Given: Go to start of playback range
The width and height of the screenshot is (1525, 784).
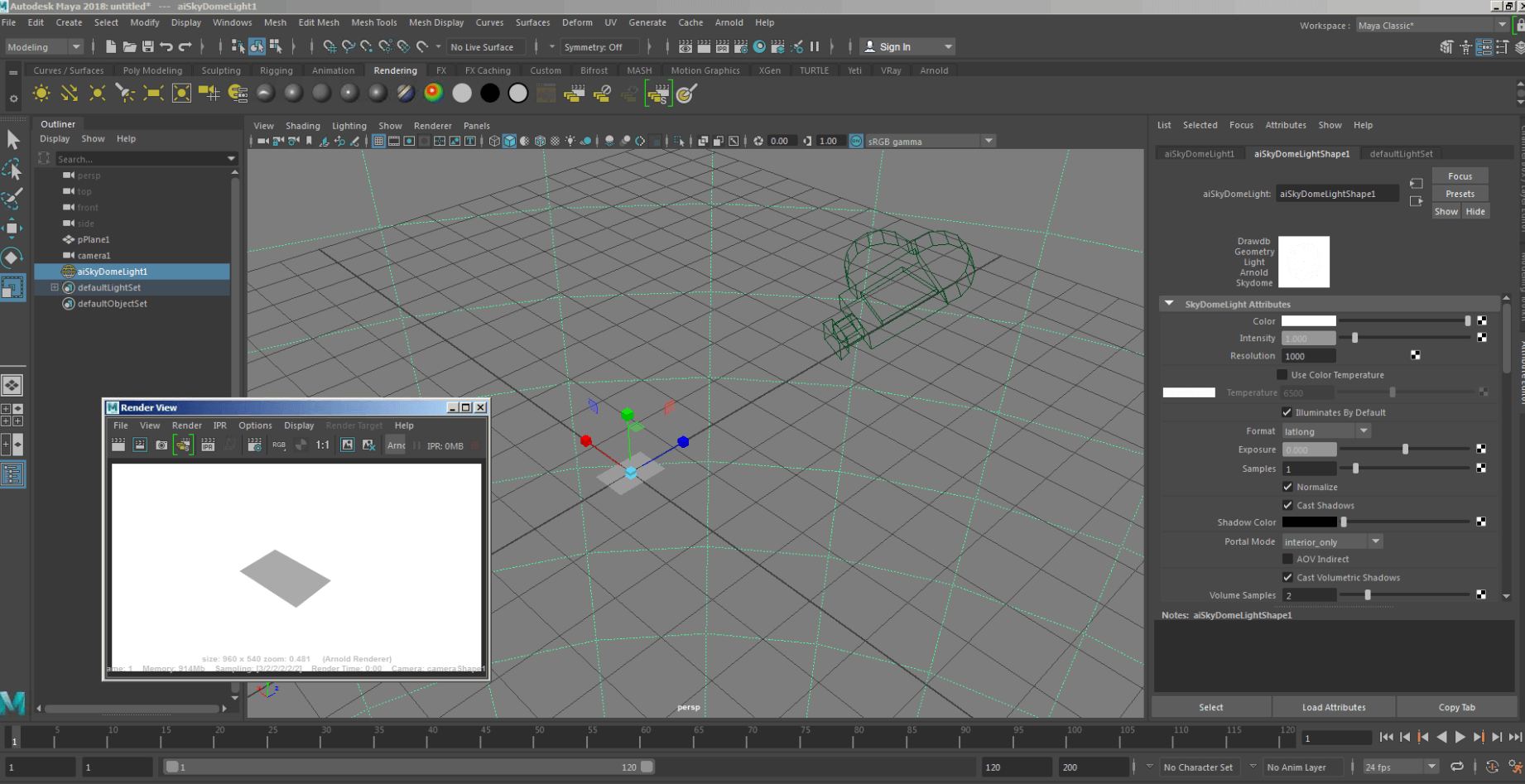Looking at the screenshot, I should pos(1387,737).
